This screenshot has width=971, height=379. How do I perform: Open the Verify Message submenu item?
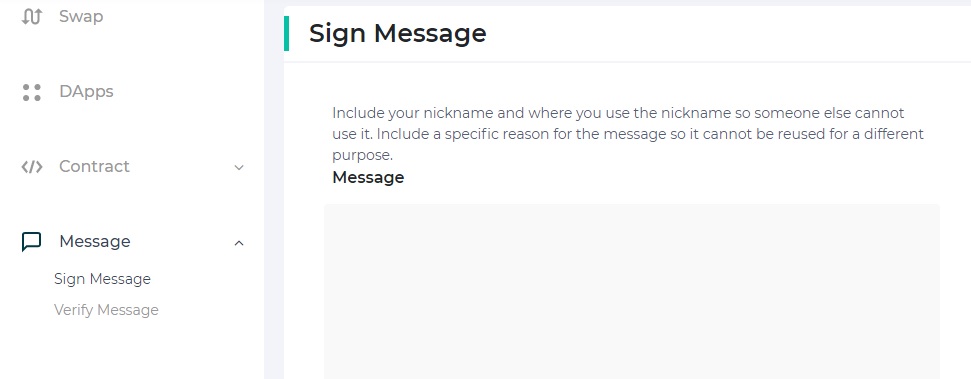coord(106,310)
